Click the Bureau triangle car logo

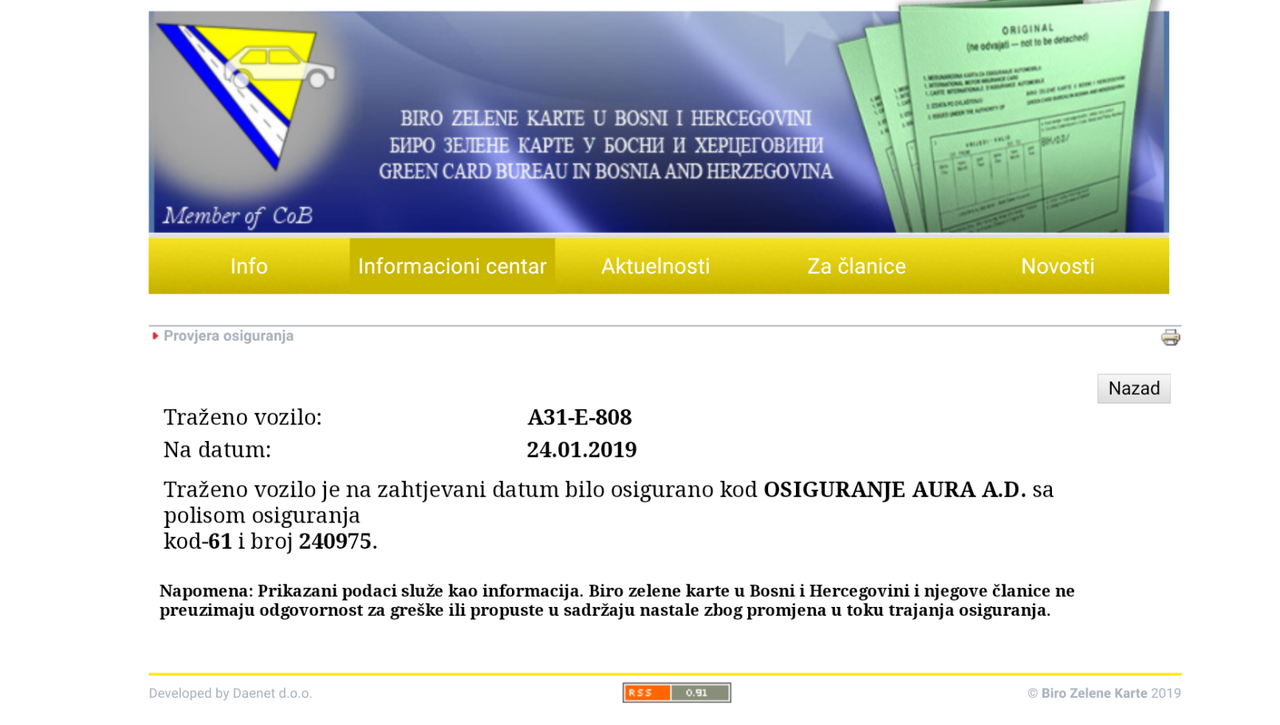point(245,95)
